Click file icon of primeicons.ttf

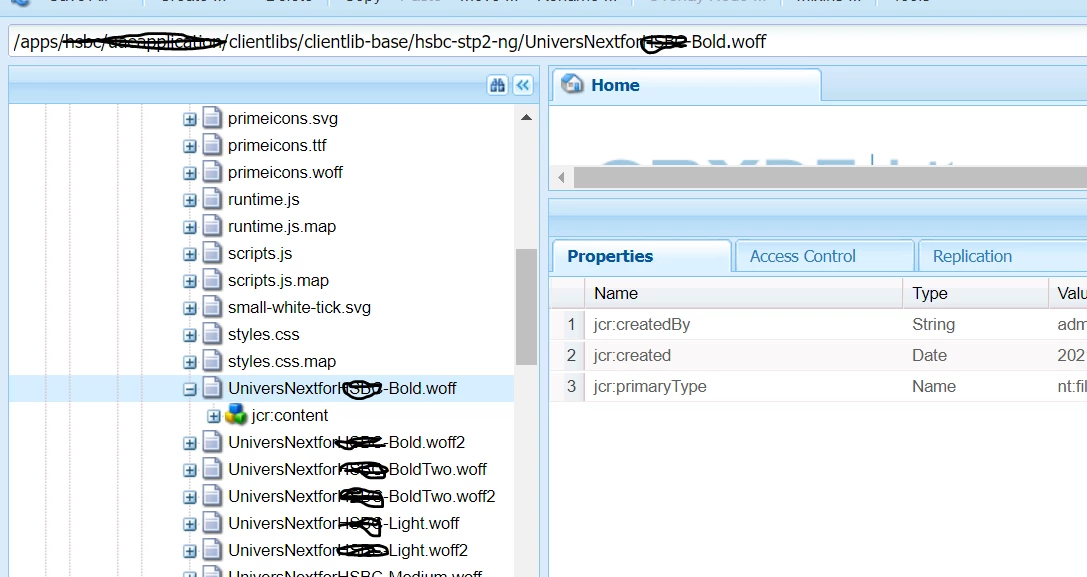[x=212, y=146]
